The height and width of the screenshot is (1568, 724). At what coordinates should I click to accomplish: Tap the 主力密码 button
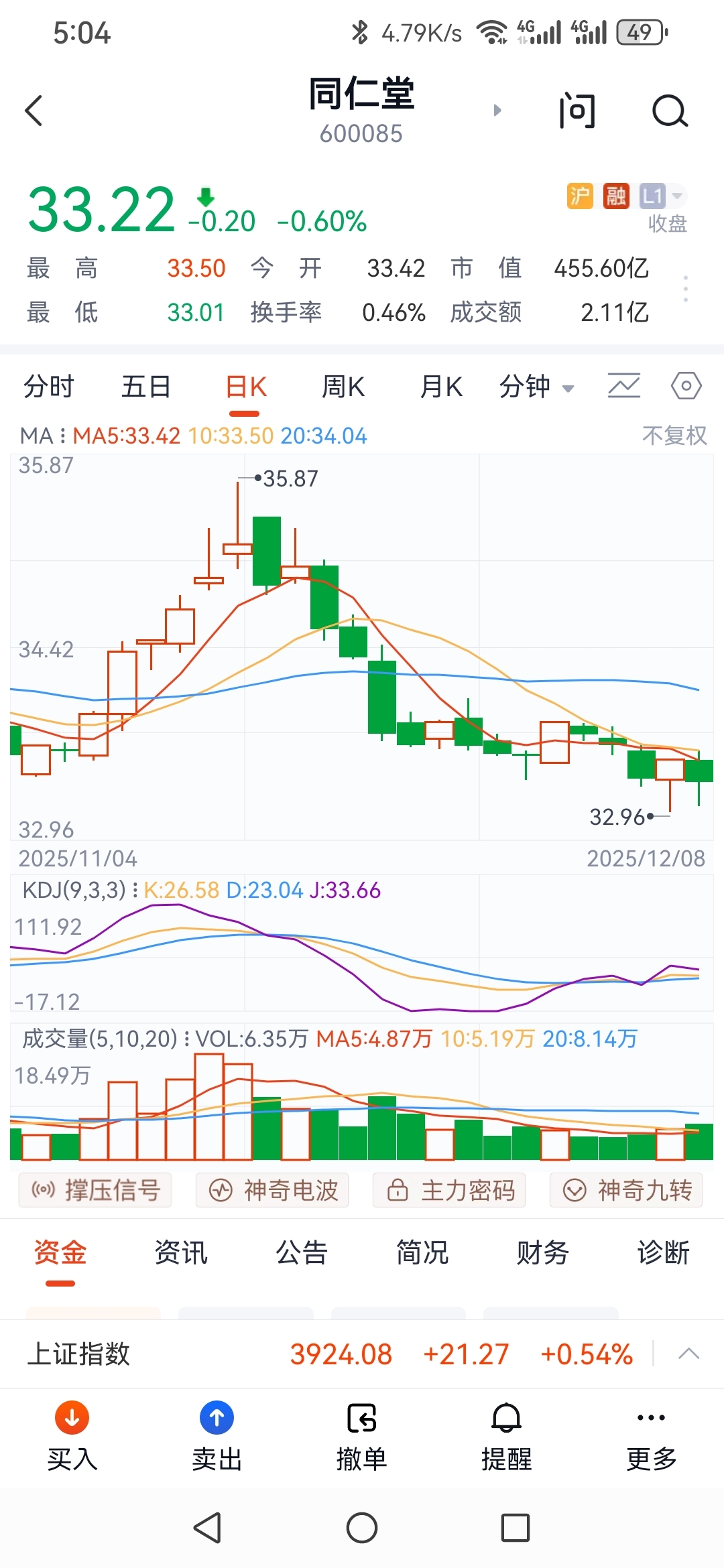coord(449,1190)
